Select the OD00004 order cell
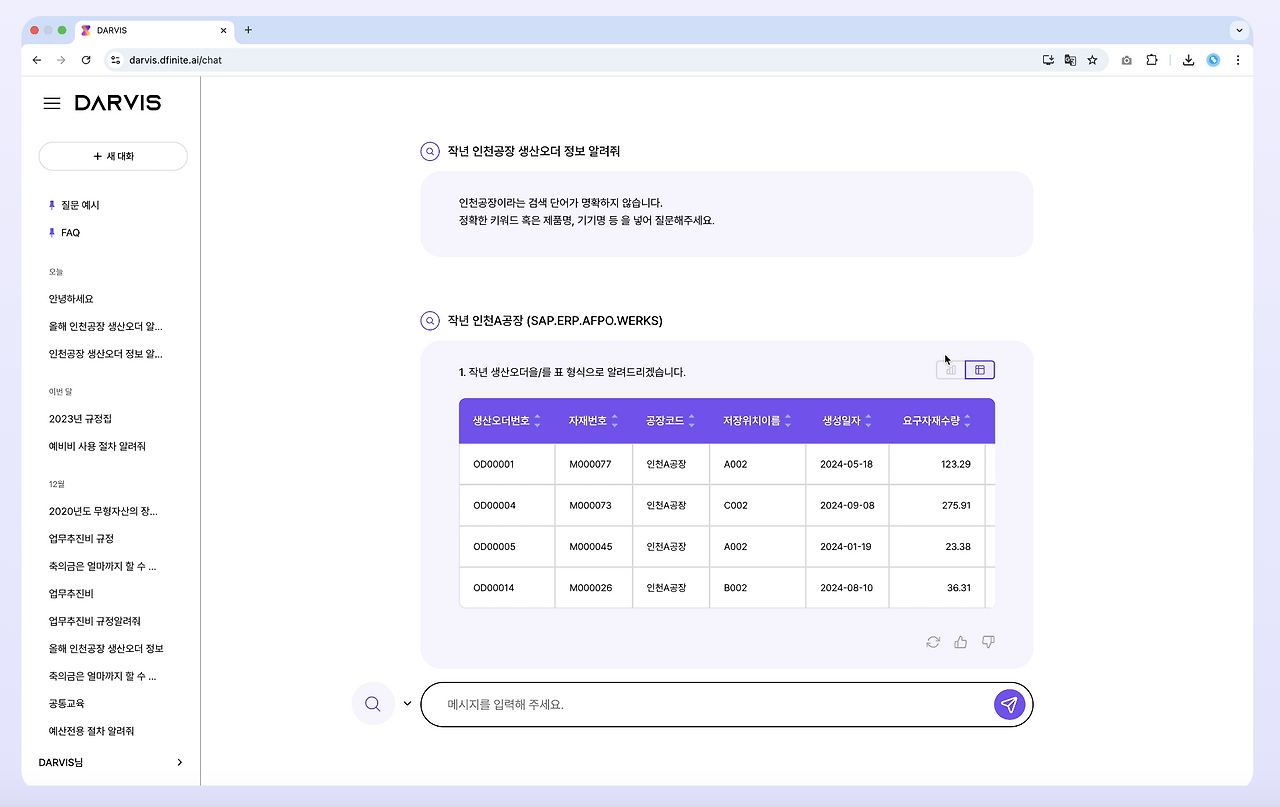The width and height of the screenshot is (1280, 807). pos(507,505)
